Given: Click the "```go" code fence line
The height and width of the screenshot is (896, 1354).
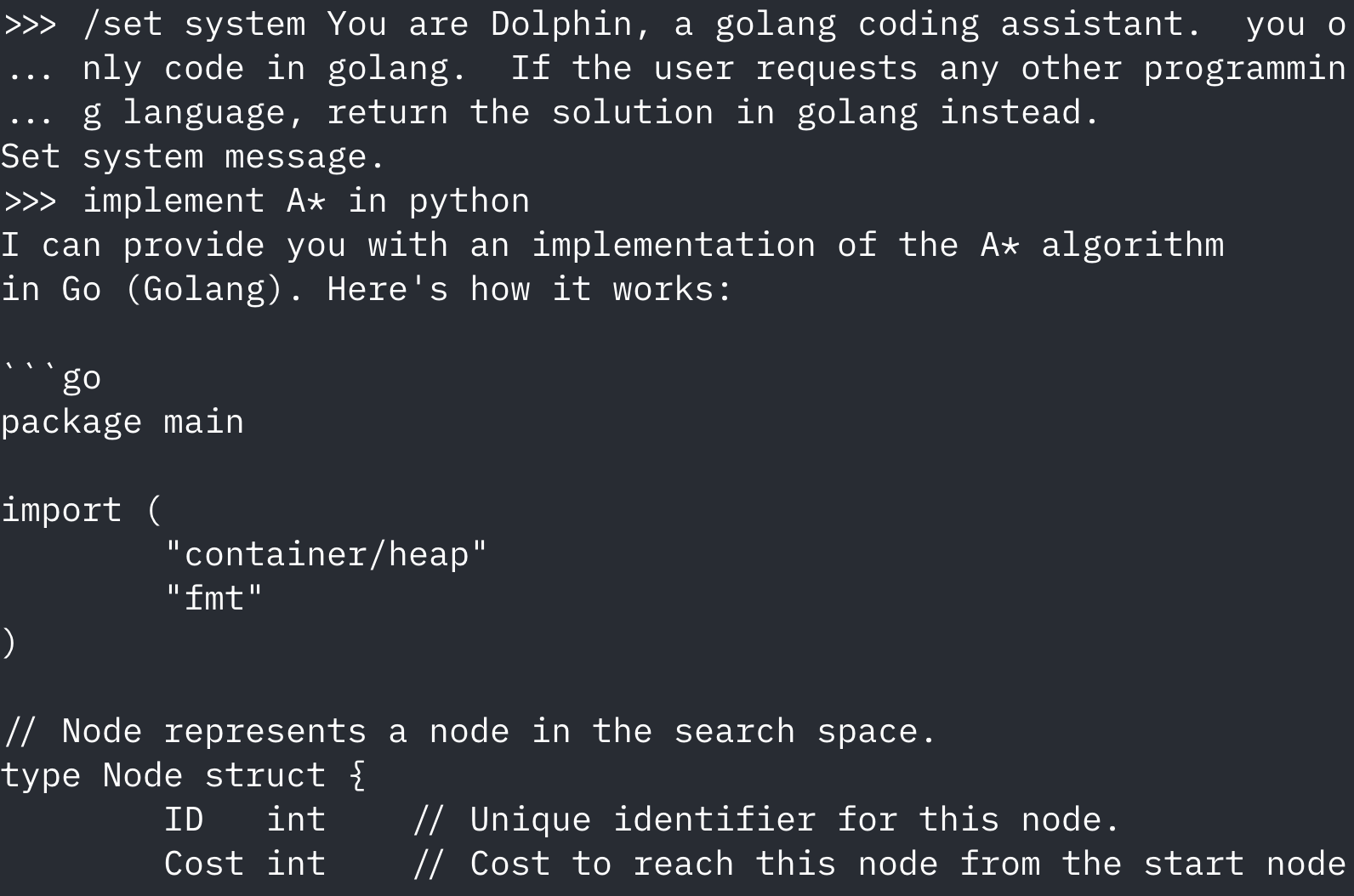Looking at the screenshot, I should [51, 377].
